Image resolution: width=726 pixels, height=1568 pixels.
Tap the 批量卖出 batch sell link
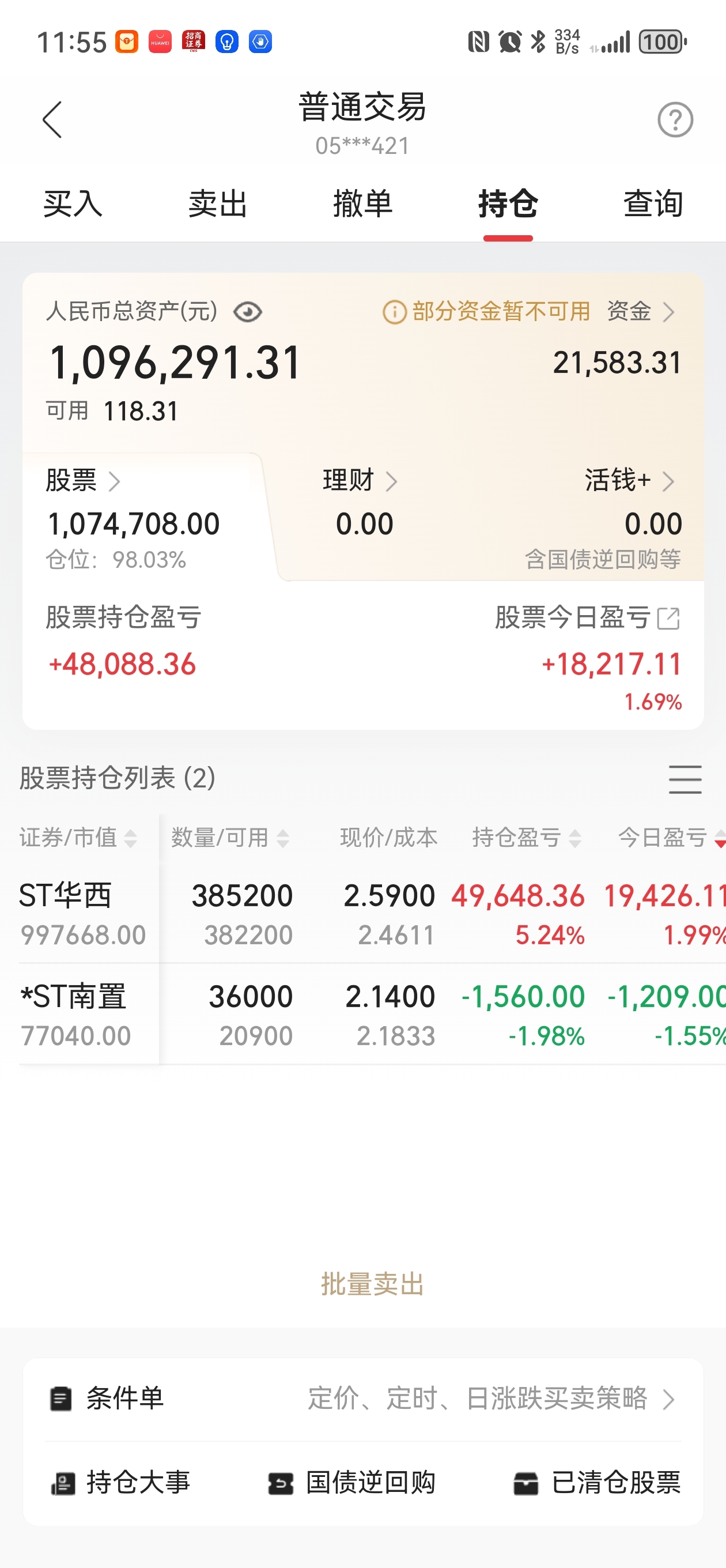click(372, 1283)
